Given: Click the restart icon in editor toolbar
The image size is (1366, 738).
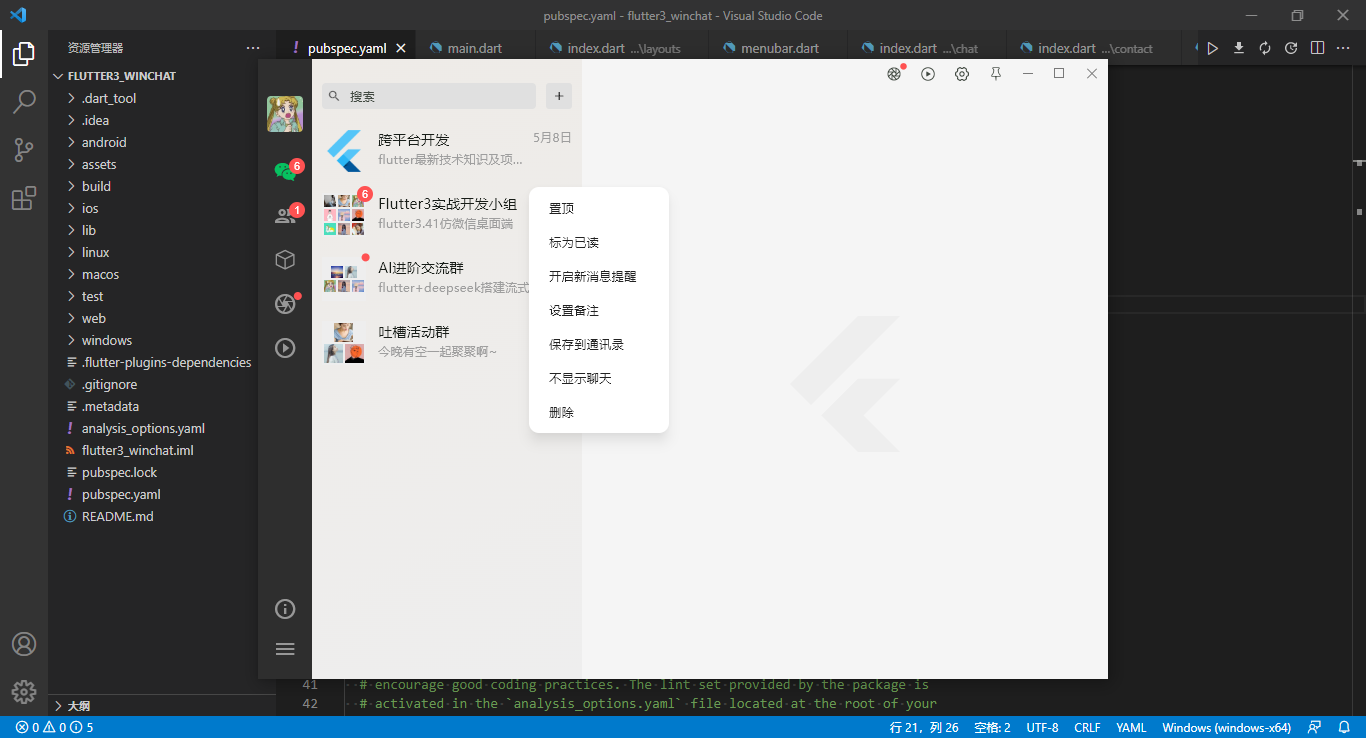Looking at the screenshot, I should (1291, 48).
